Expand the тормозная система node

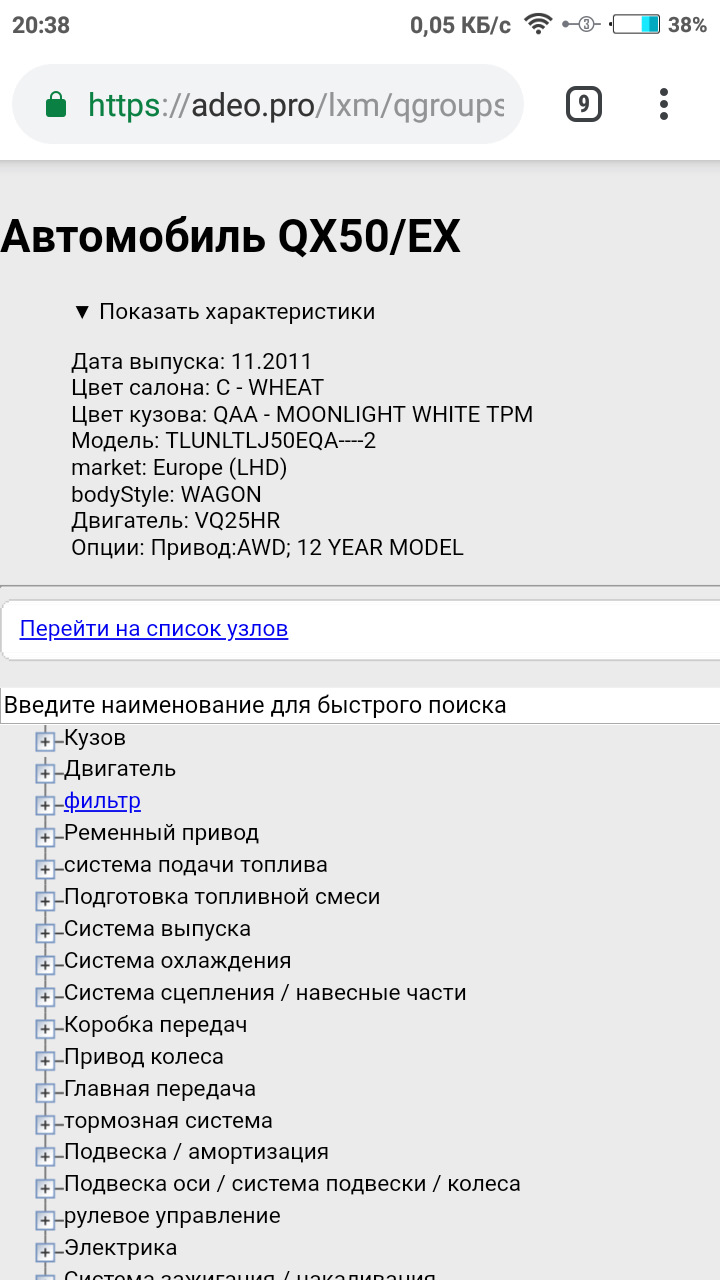(x=45, y=1124)
